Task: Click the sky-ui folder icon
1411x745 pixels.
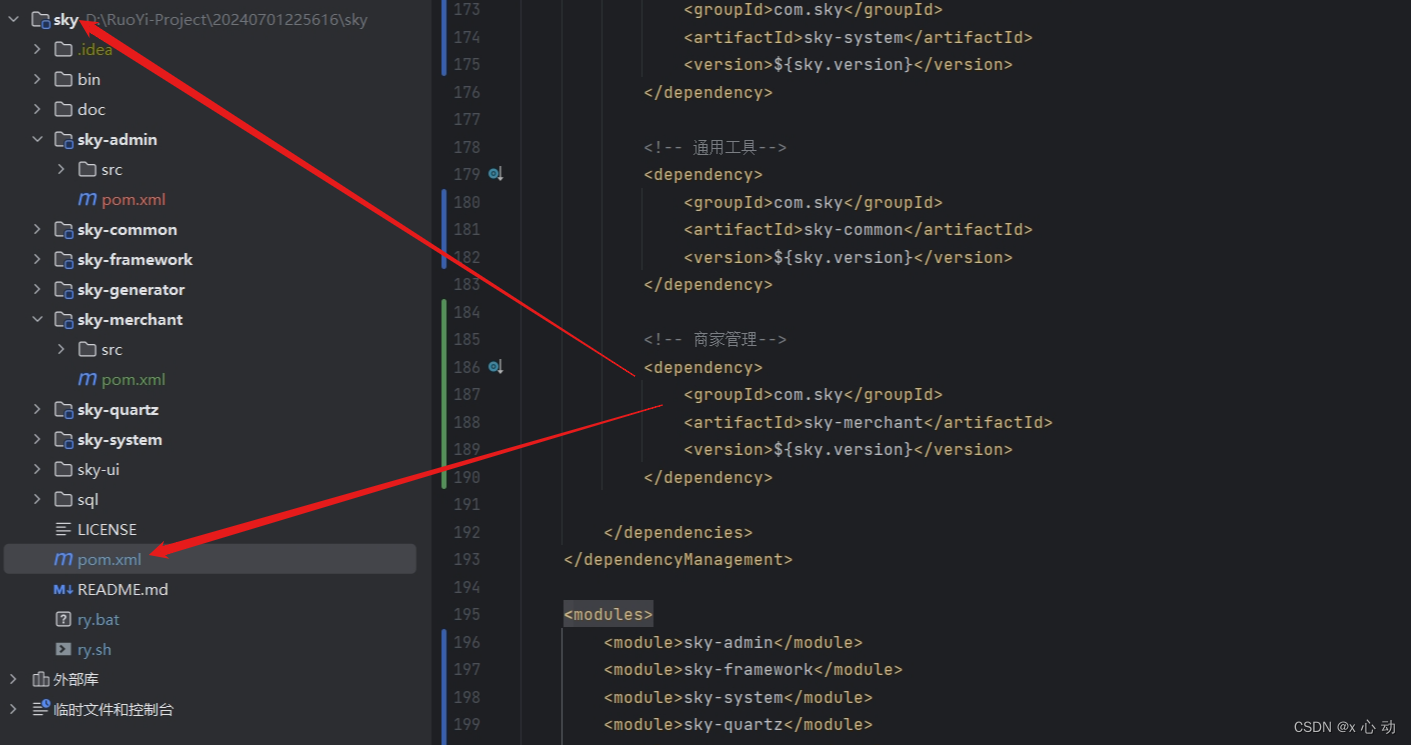Action: point(63,470)
